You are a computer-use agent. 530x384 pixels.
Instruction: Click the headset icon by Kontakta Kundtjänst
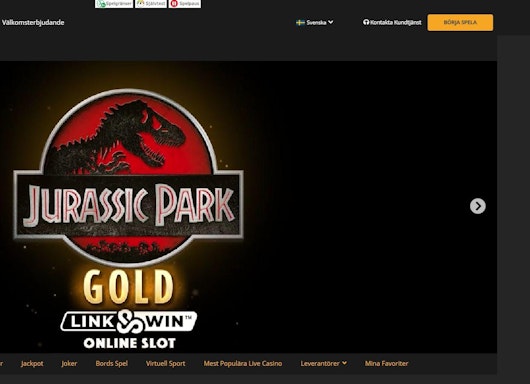coord(366,22)
